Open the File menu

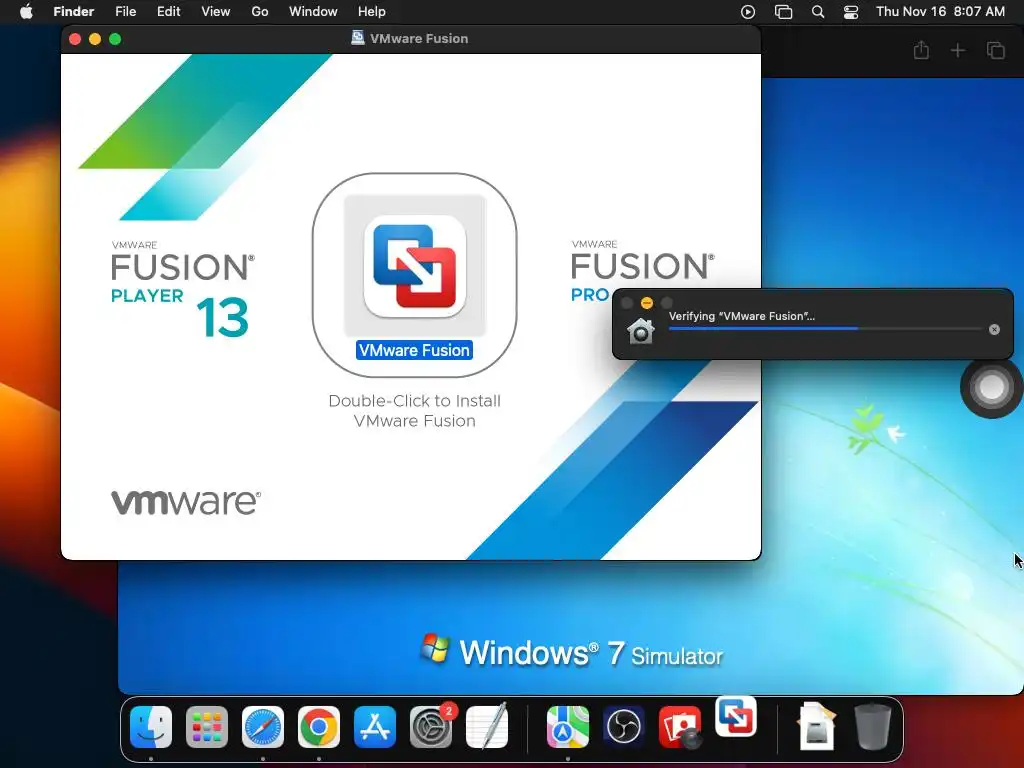(125, 12)
